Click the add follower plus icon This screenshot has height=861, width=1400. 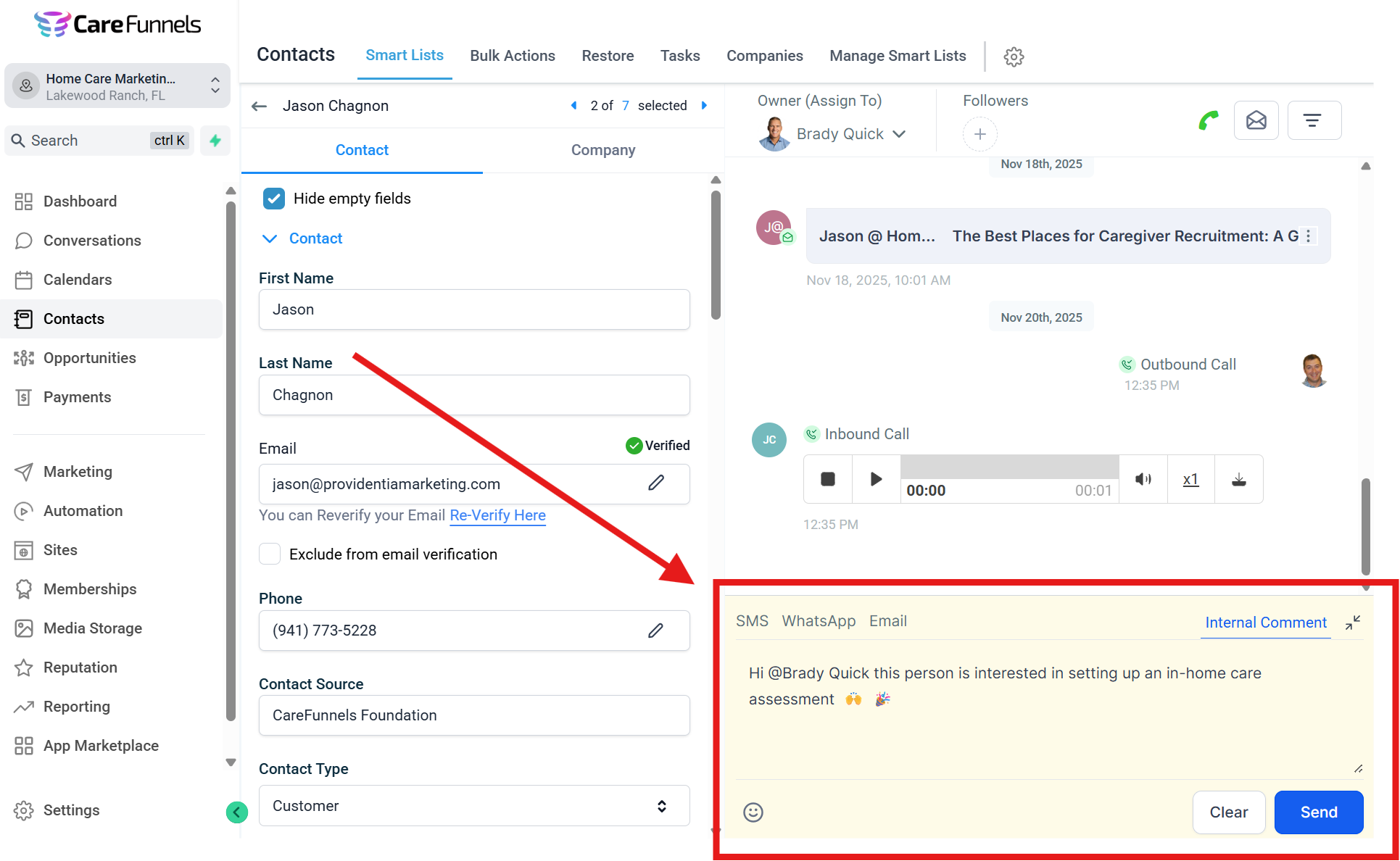[979, 134]
